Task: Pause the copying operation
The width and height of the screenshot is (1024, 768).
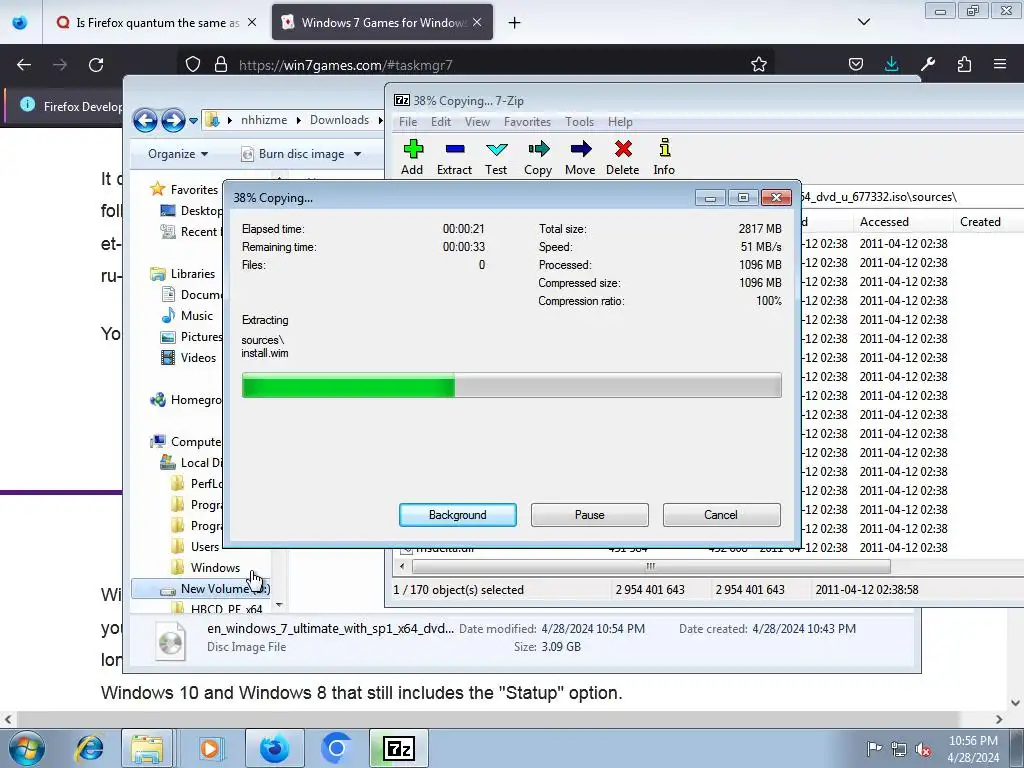Action: (590, 515)
